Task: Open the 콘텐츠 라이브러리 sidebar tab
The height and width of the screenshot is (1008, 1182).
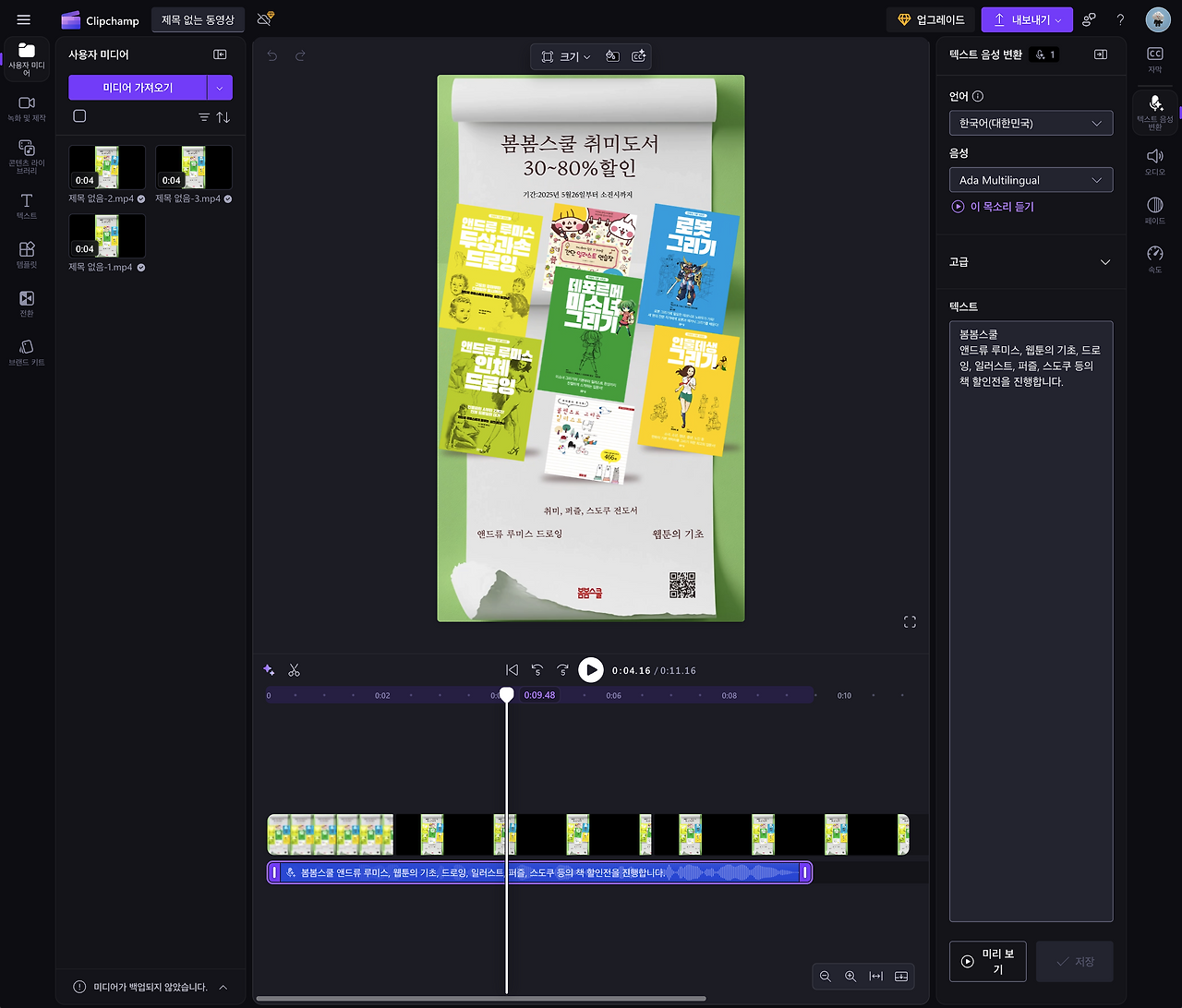Action: 27,157
